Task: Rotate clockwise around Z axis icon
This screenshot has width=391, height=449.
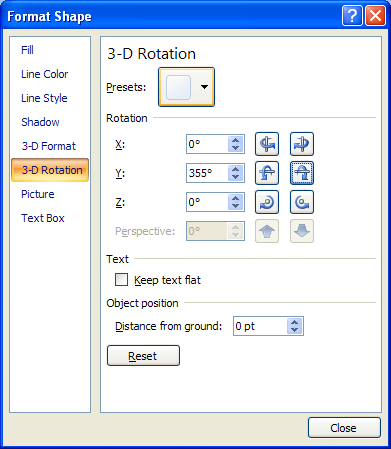Action: click(267, 202)
